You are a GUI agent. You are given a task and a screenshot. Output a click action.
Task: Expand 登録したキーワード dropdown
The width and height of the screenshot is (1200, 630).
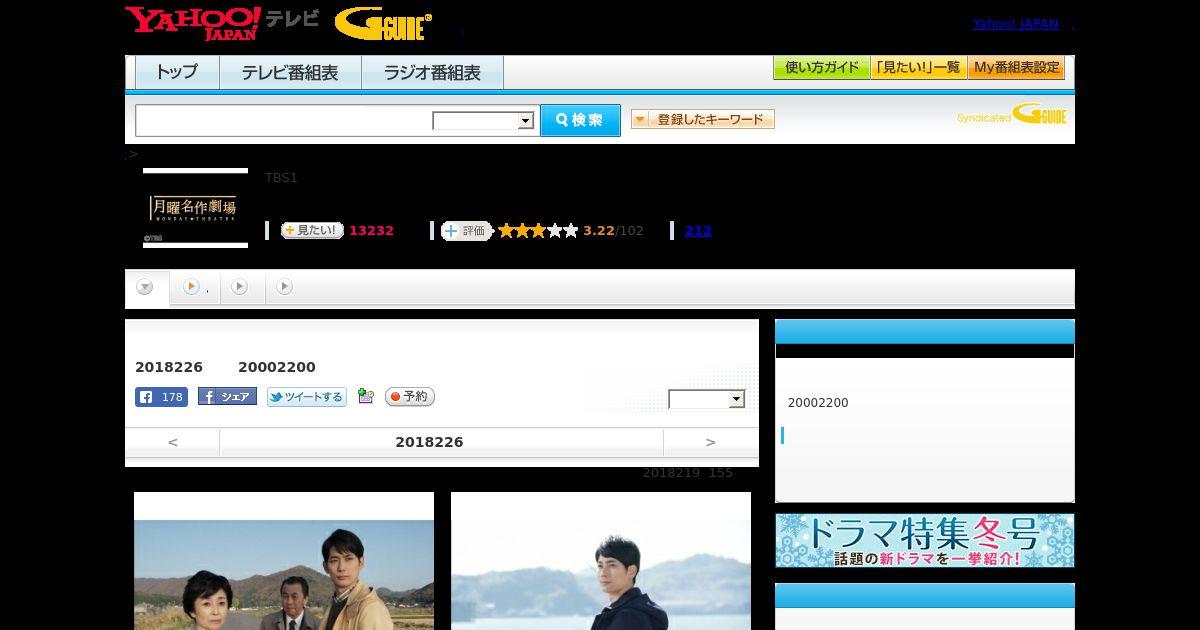click(x=702, y=119)
